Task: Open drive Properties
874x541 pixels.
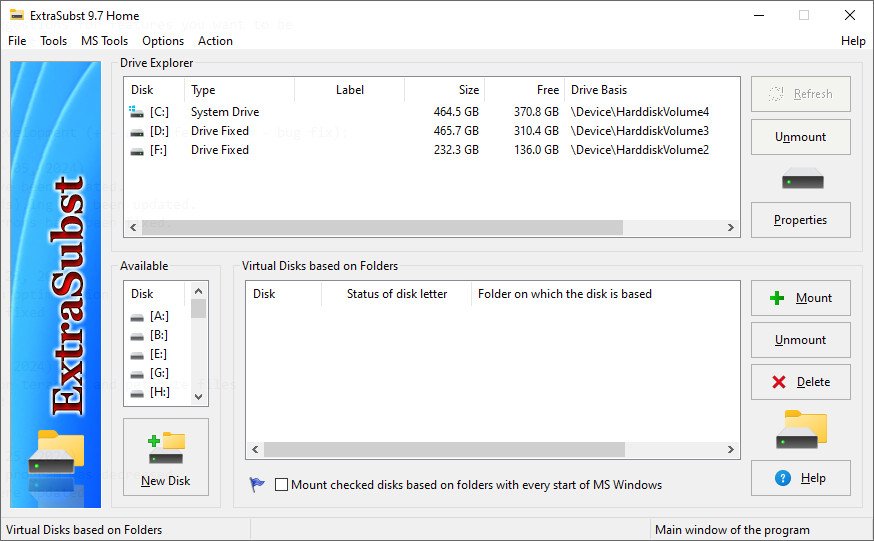Action: [x=800, y=220]
